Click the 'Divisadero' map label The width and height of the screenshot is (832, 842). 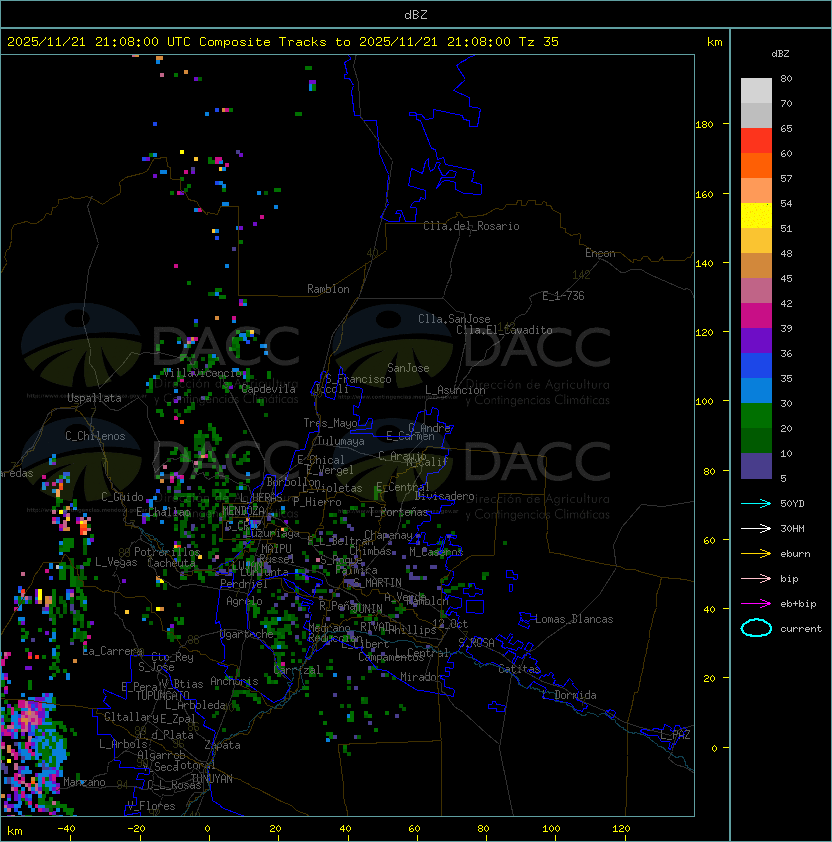pyautogui.click(x=444, y=496)
